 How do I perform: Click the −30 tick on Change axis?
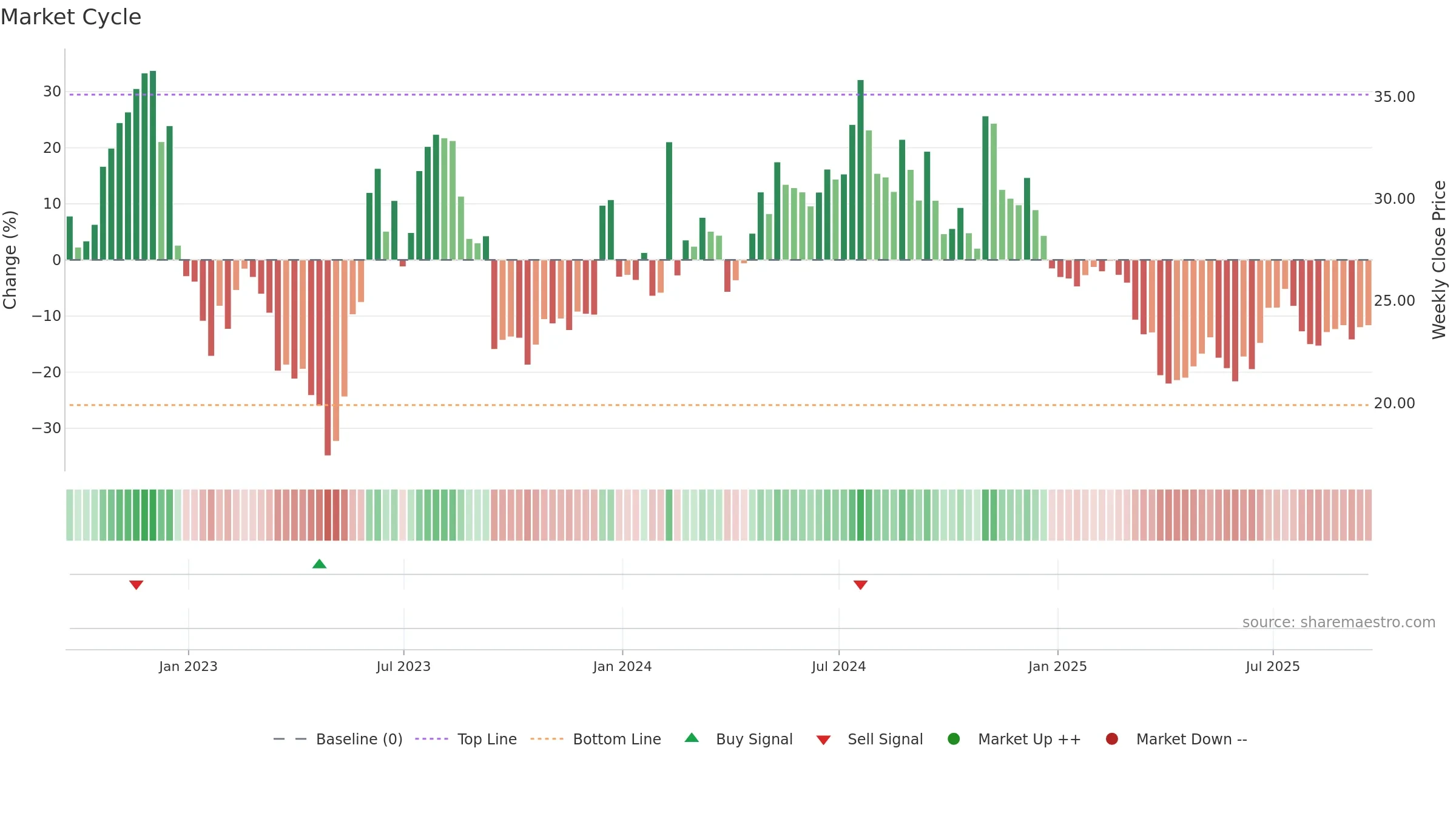click(x=47, y=428)
